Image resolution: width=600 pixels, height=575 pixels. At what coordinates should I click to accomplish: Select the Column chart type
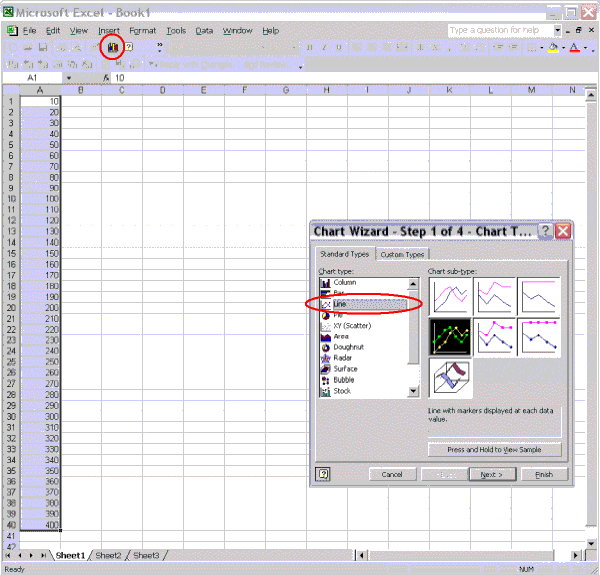click(343, 282)
